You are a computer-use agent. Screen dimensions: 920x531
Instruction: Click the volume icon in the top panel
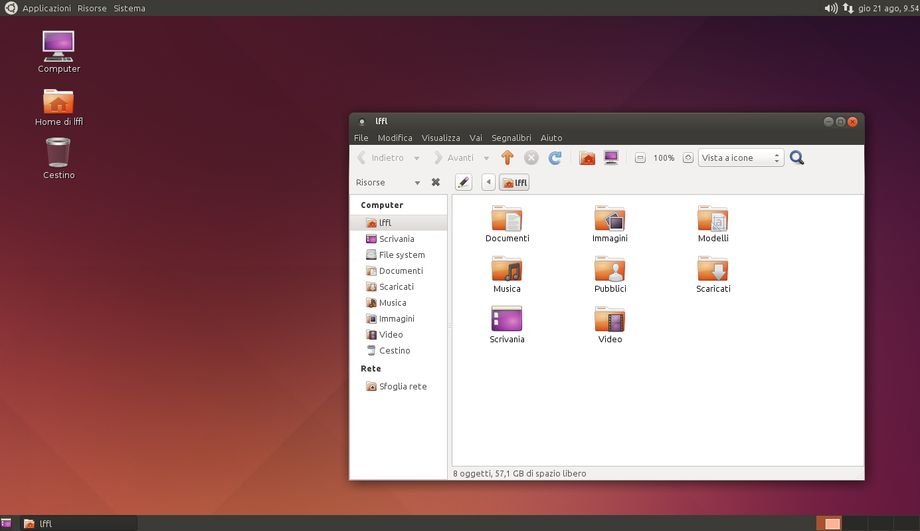tap(830, 8)
